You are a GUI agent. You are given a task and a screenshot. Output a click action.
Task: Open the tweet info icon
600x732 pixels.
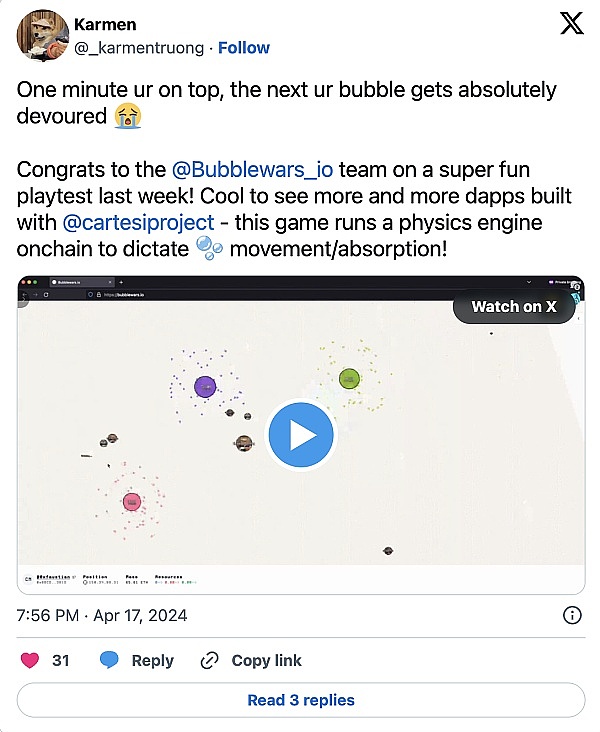[x=572, y=615]
